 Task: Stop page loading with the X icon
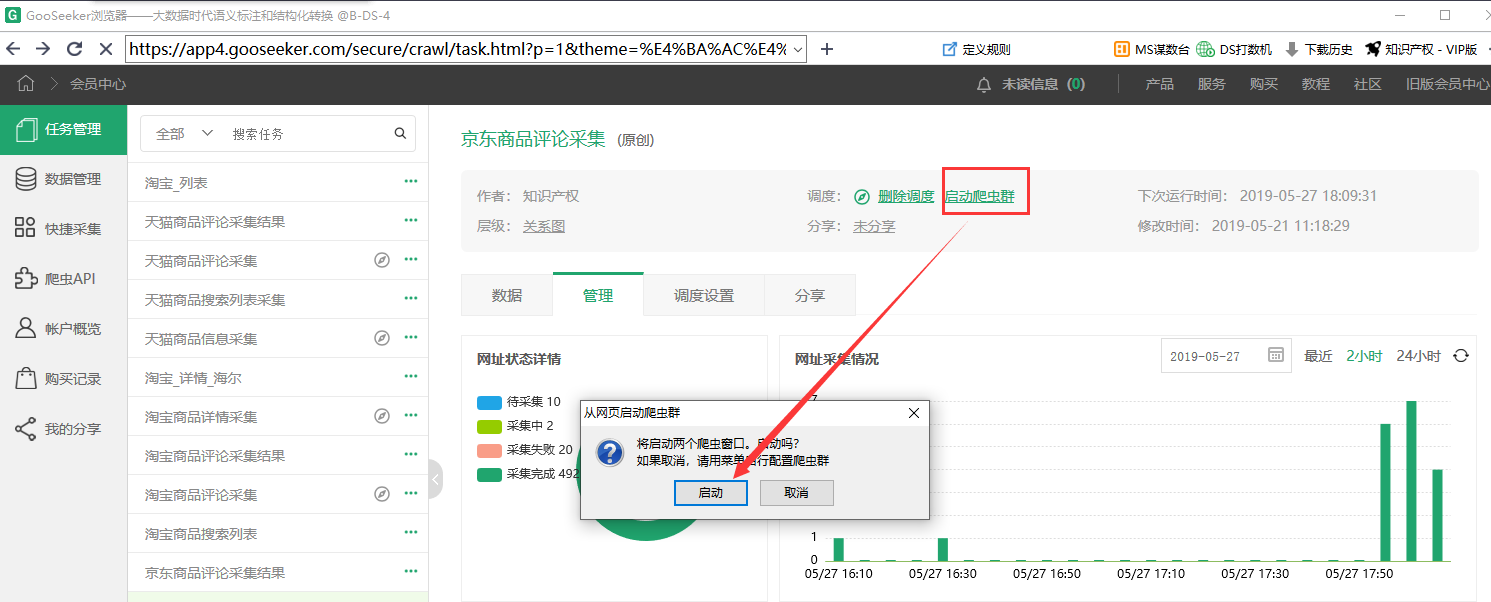[105, 48]
